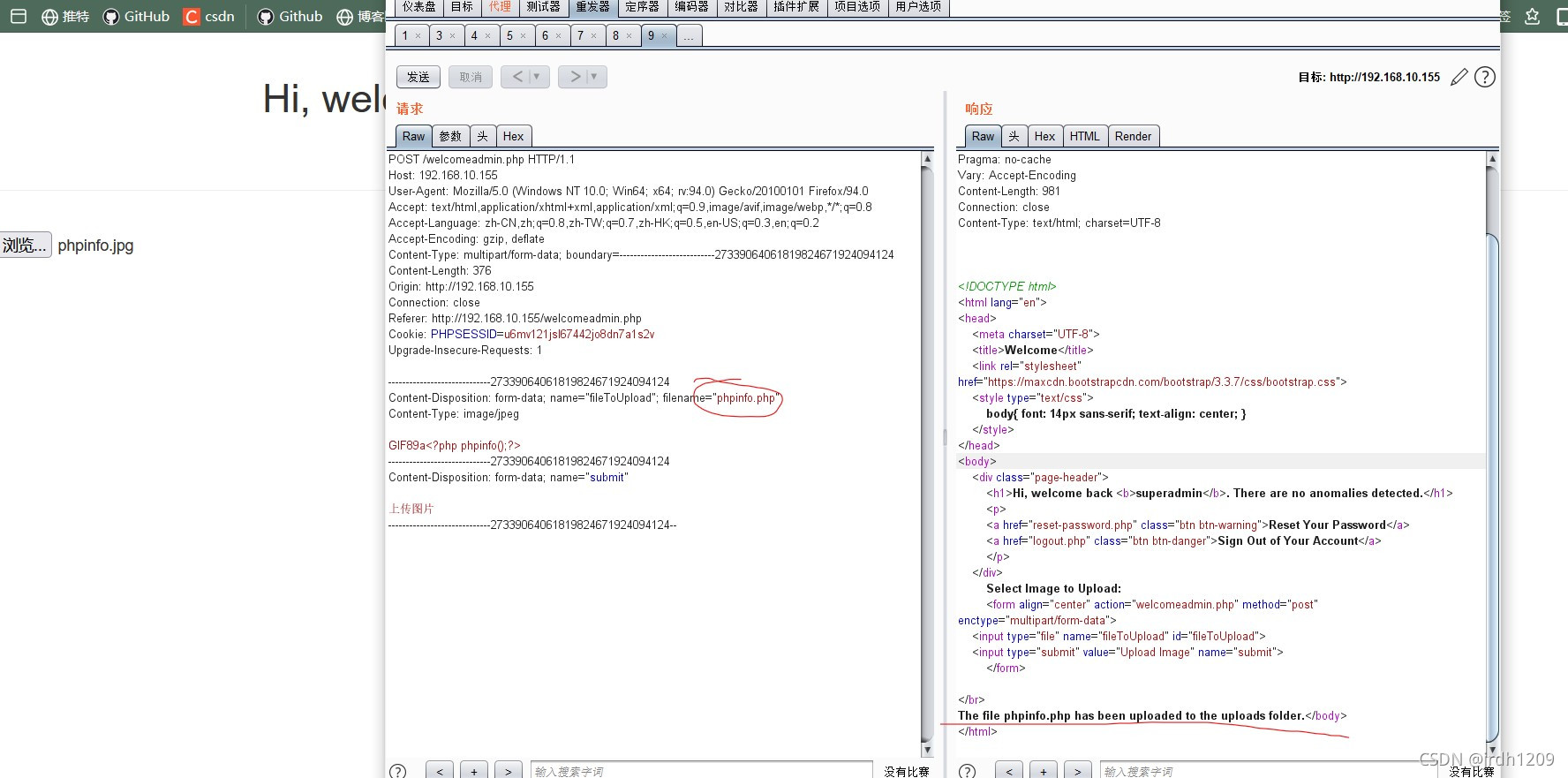
Task: Click the response pane vertical scrollbar
Action: 1492,454
